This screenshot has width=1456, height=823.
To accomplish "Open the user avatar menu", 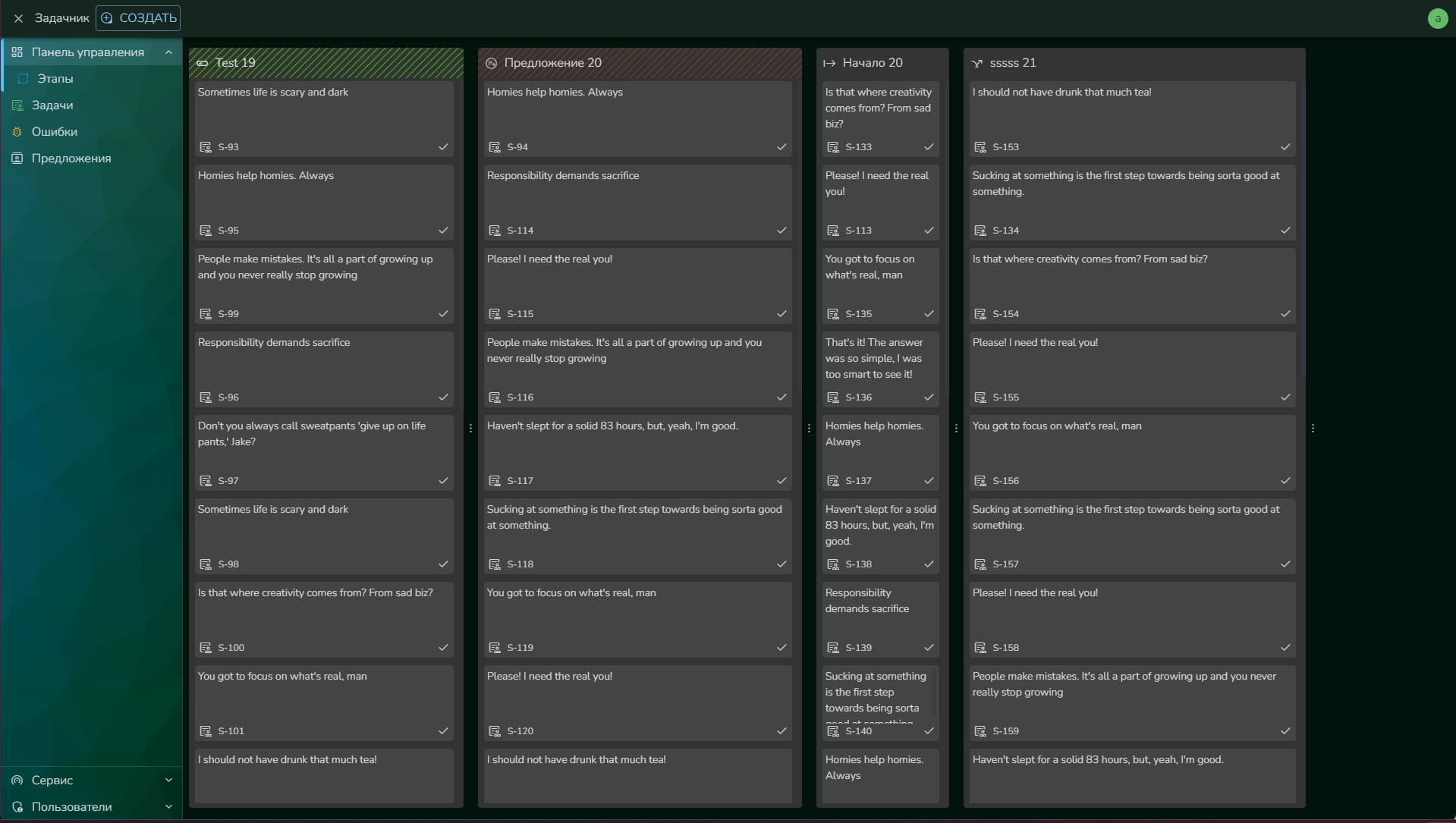I will [1437, 18].
